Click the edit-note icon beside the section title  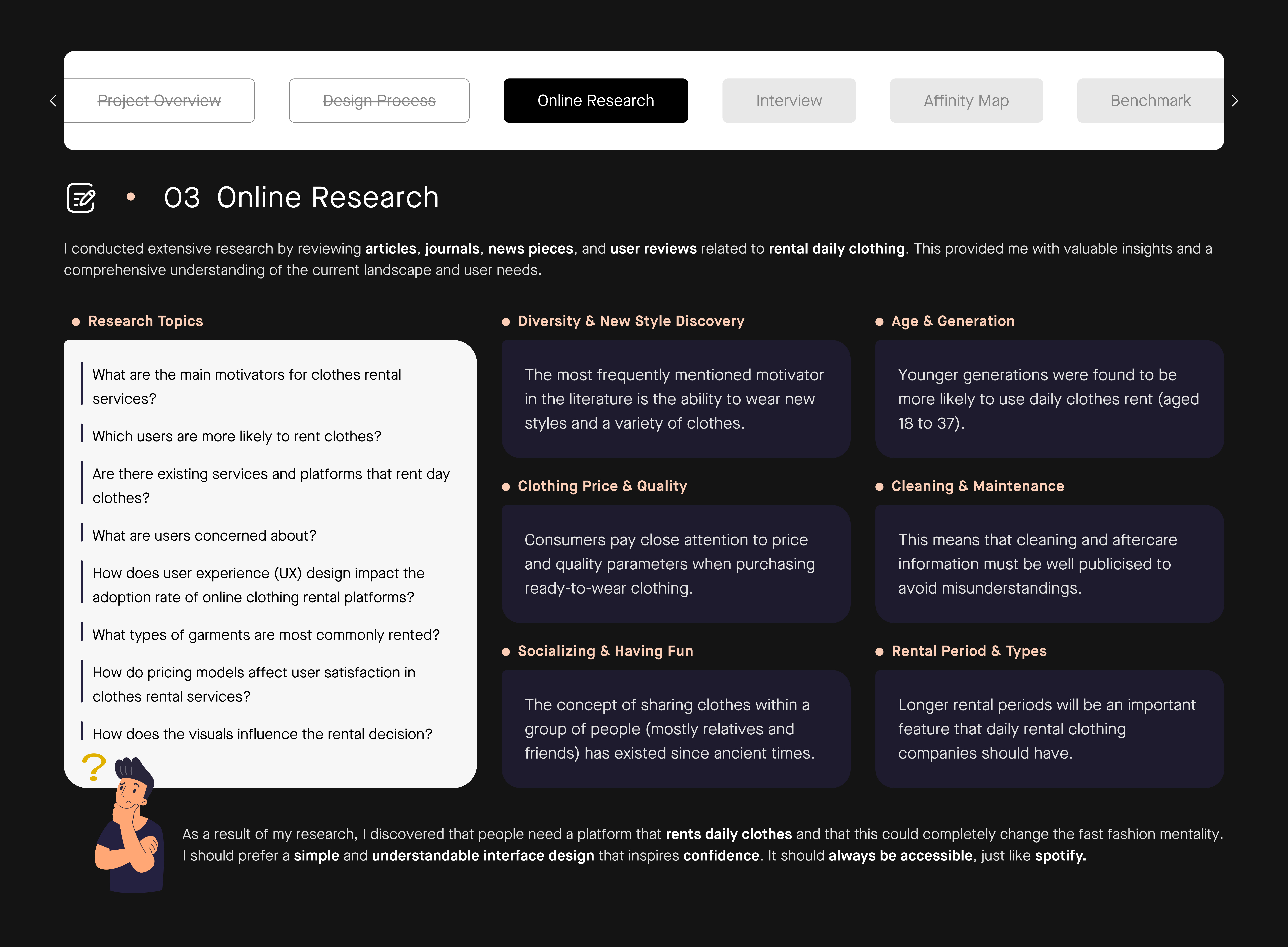[x=81, y=198]
